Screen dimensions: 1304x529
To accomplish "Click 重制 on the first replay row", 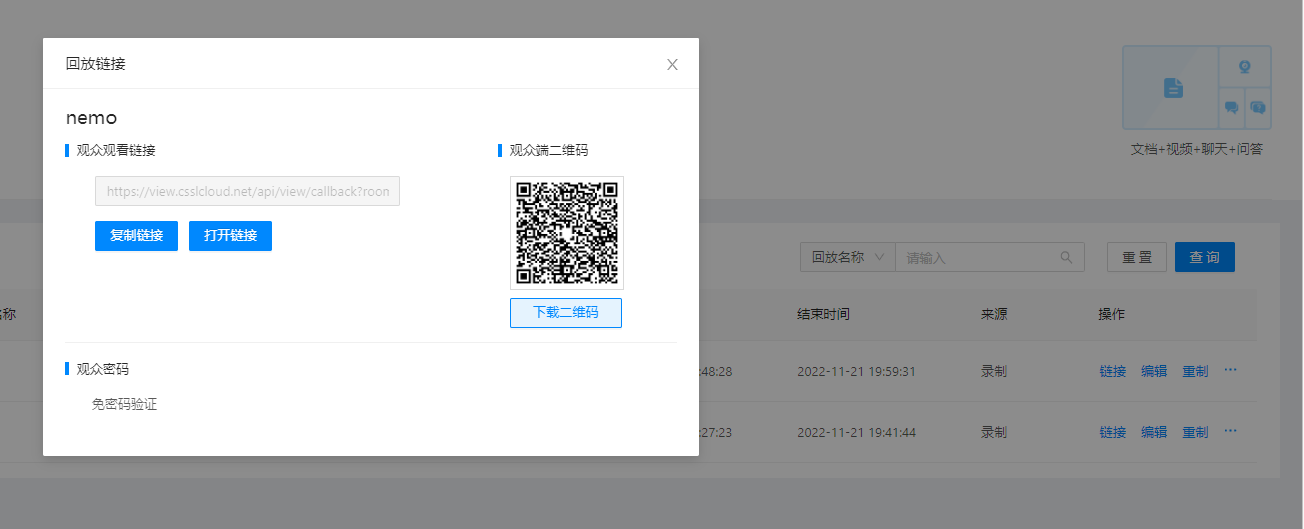I will [x=1195, y=371].
